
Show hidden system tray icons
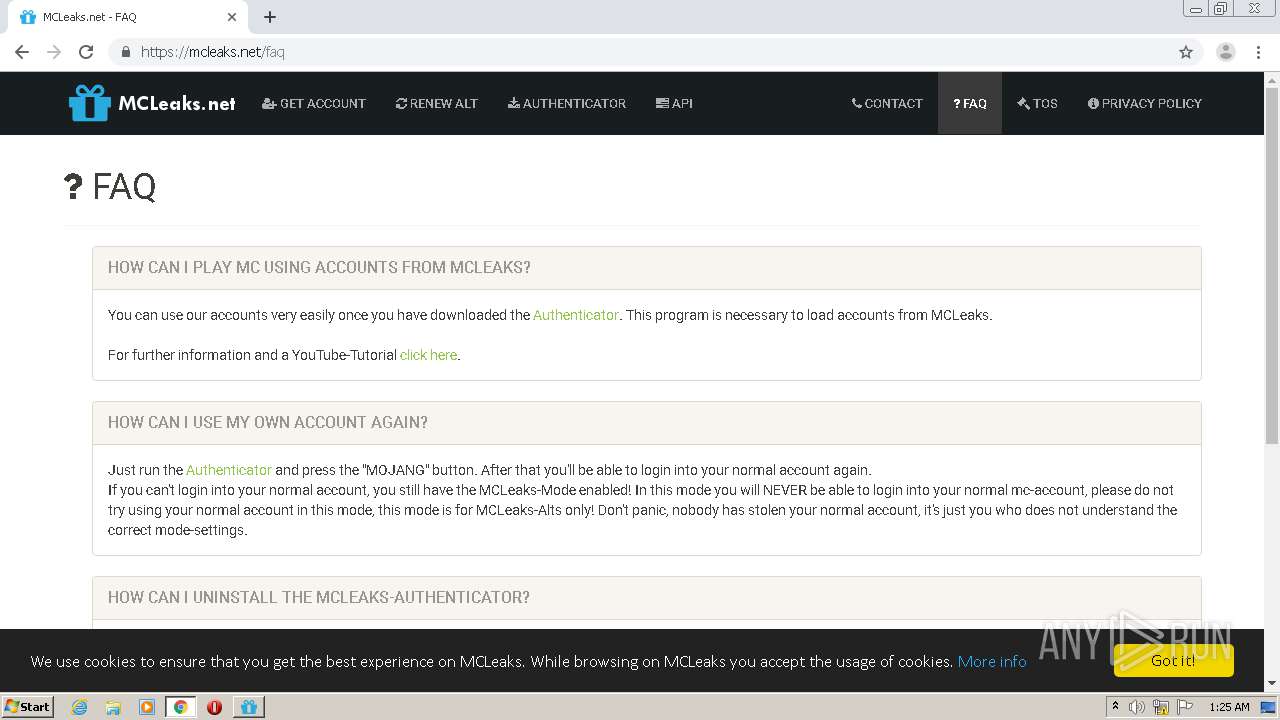[1115, 707]
